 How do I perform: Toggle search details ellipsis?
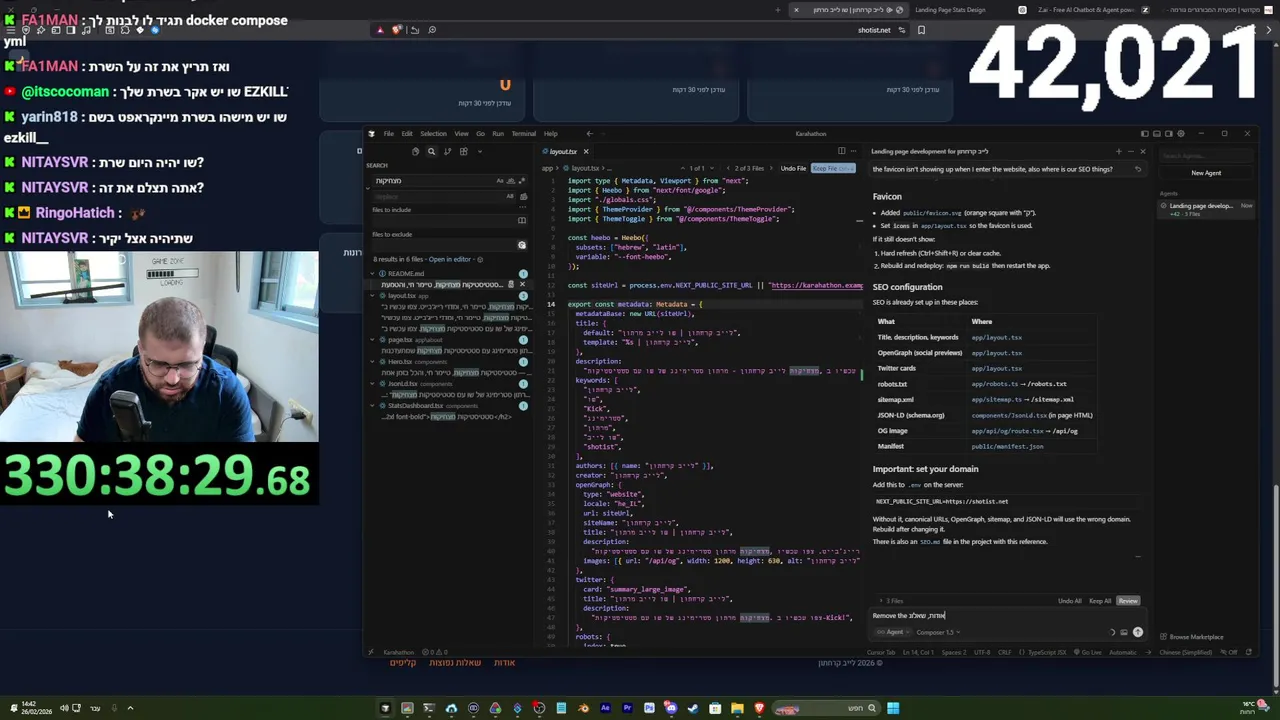coord(522,207)
